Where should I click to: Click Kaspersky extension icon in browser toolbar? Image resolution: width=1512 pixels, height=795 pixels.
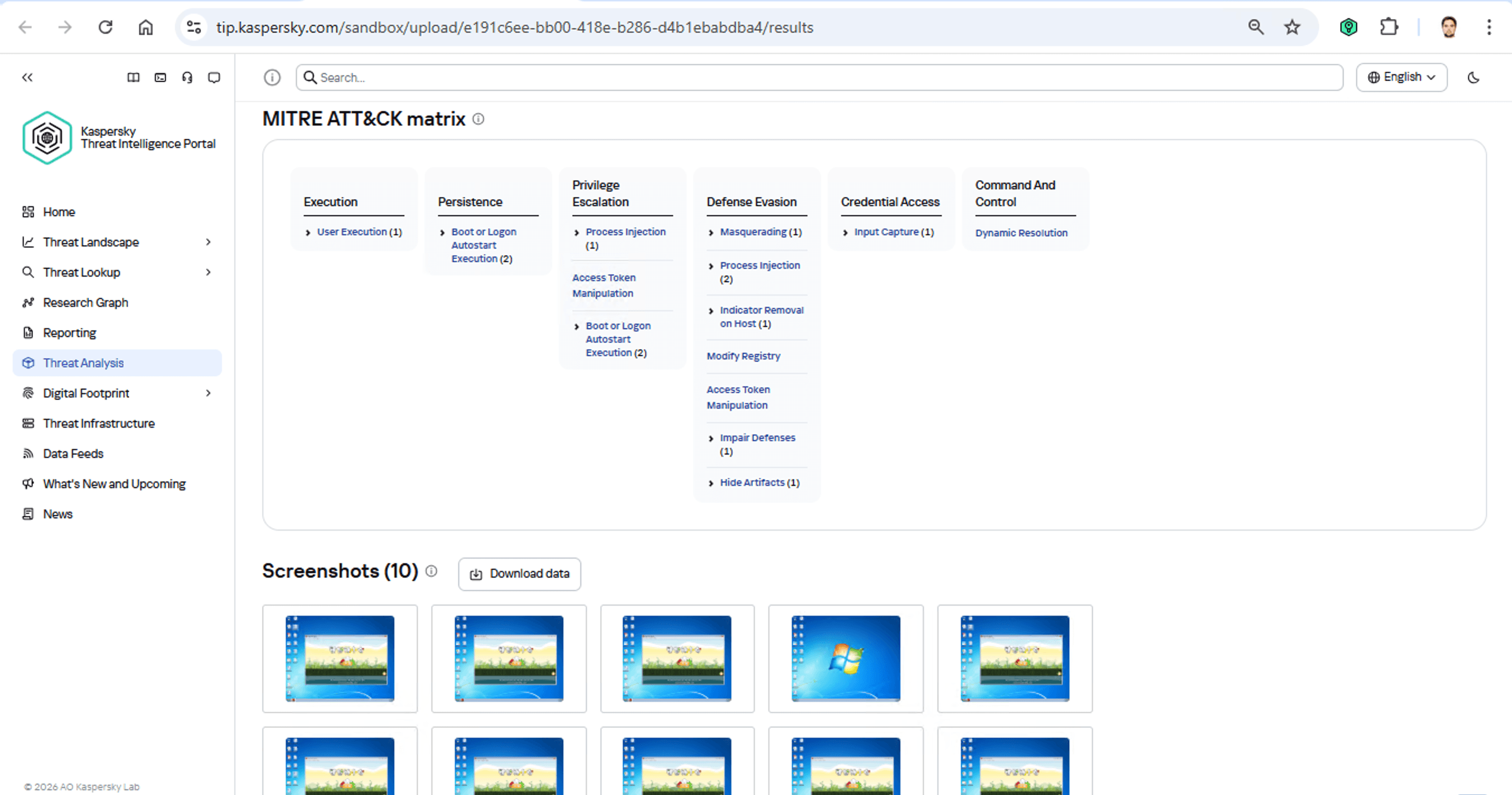pyautogui.click(x=1348, y=27)
